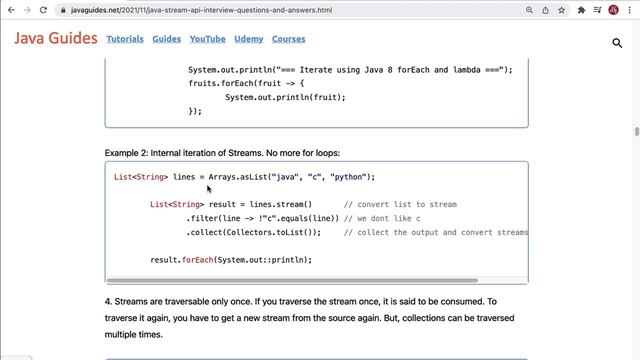
Task: Bookmark this page with the star icon
Action: (562, 10)
